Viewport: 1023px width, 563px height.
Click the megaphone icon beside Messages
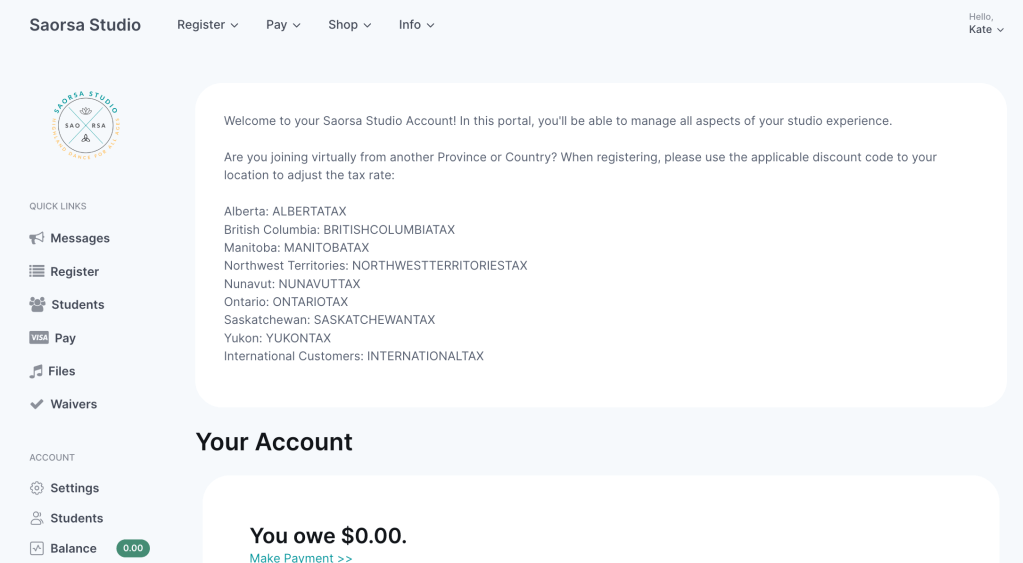point(37,238)
